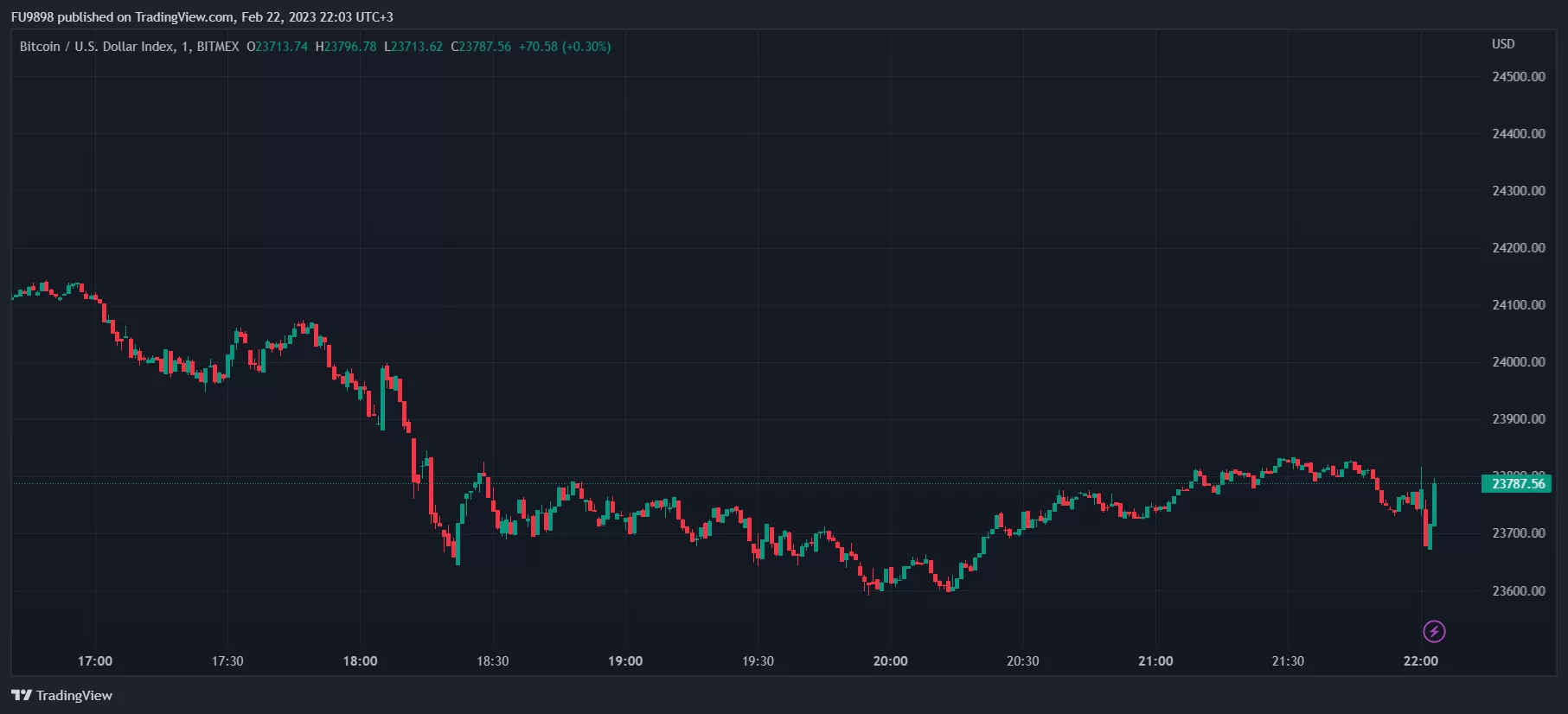Click the 17:00 time label
Viewport: 1568px width, 714px height.
coord(95,660)
